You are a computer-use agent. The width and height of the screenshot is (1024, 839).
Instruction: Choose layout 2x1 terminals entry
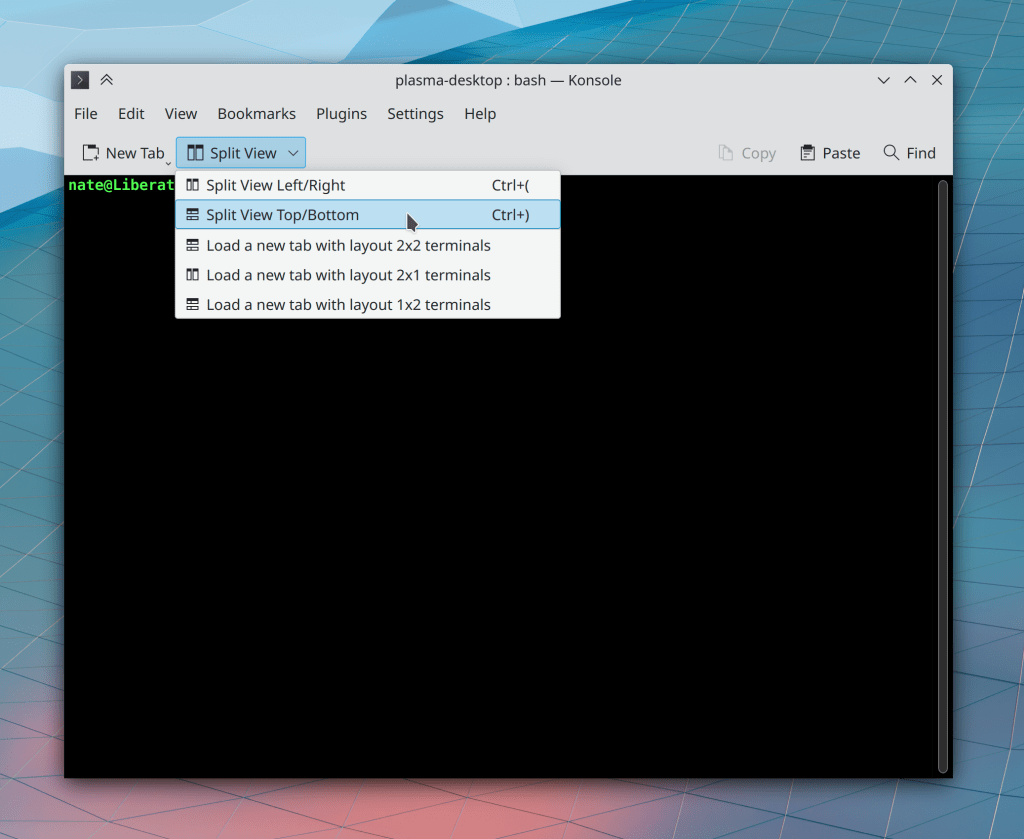click(348, 275)
